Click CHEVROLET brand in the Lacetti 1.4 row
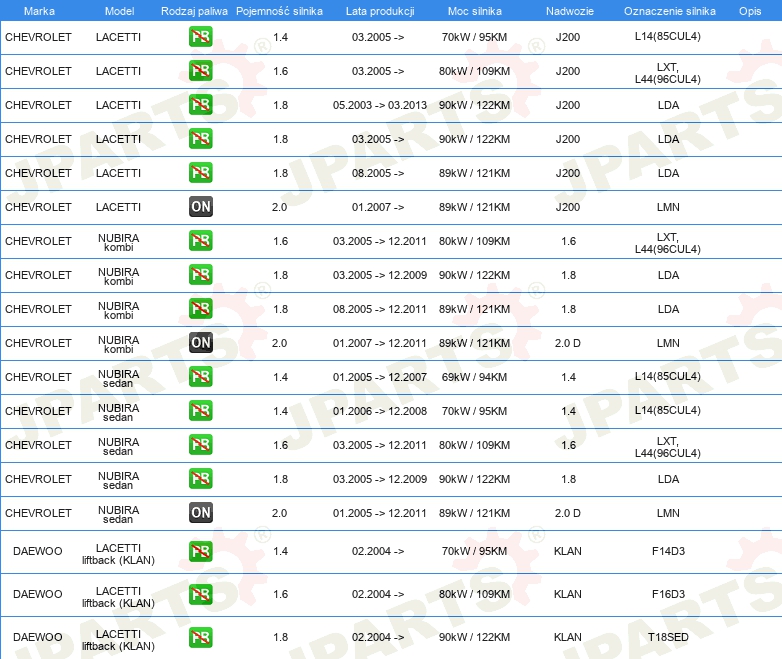The image size is (782, 659). coord(38,37)
